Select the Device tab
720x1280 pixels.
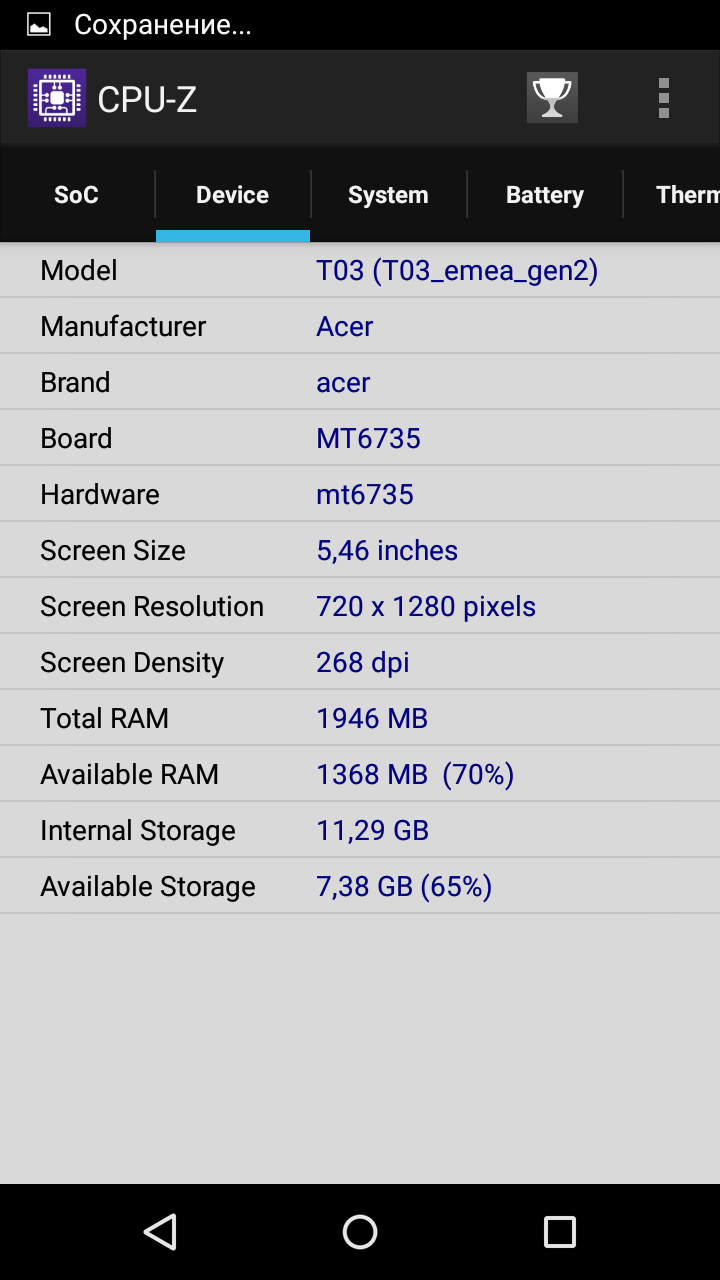point(232,195)
